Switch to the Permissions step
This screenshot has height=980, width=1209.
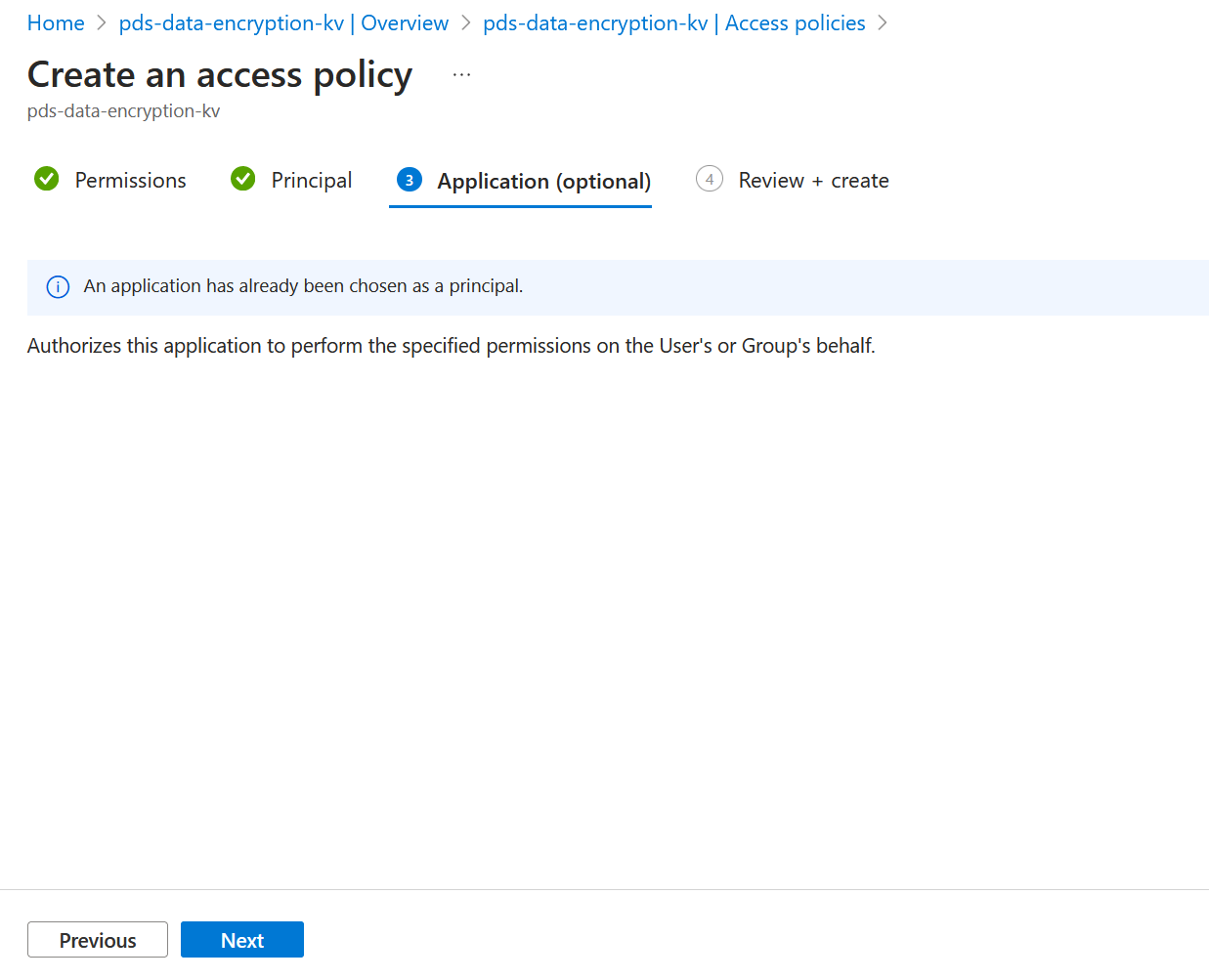[130, 180]
